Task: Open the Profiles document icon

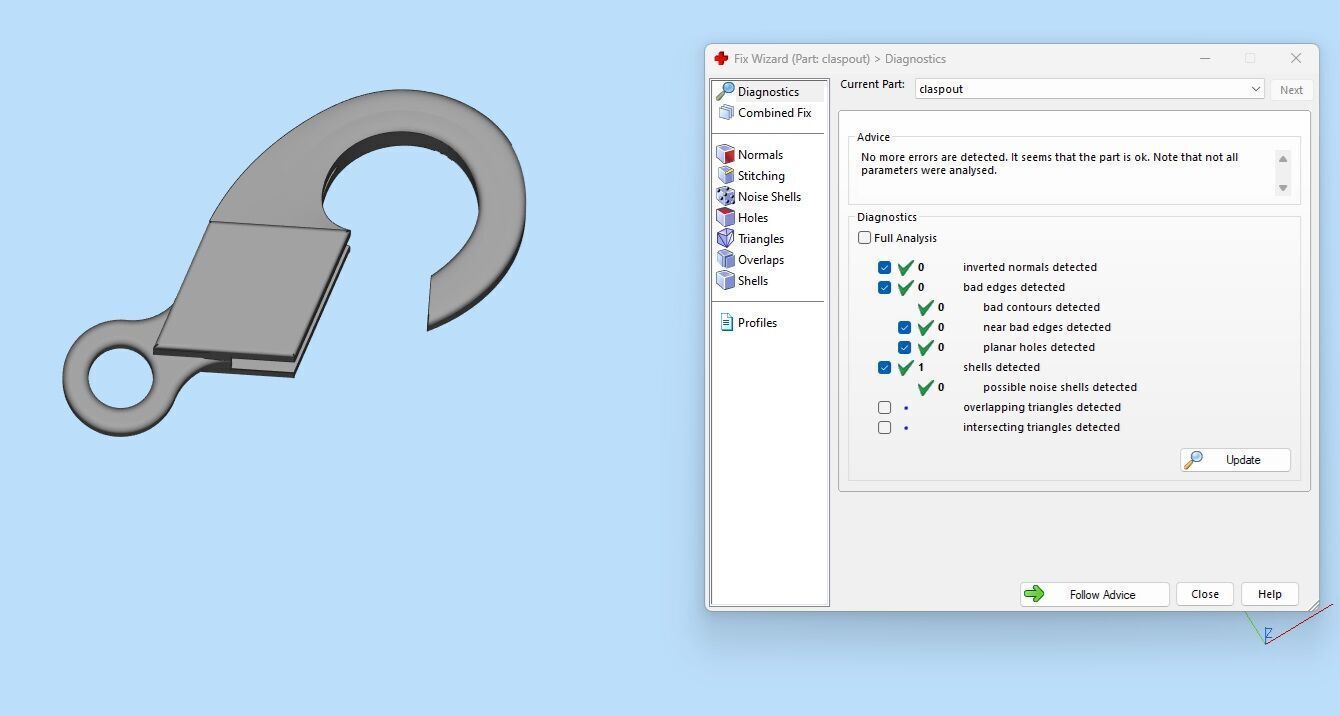Action: (x=726, y=323)
